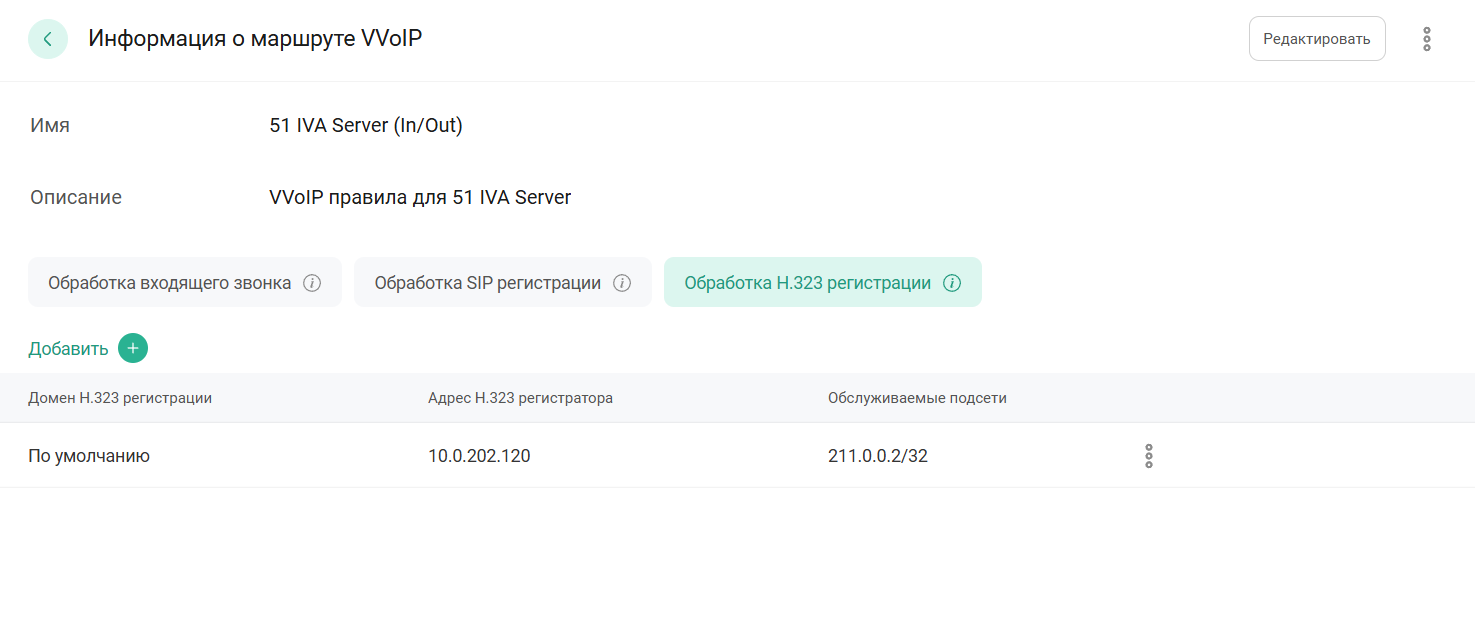This screenshot has width=1475, height=630.
Task: Open the page options three-dot menu
Action: [1426, 39]
